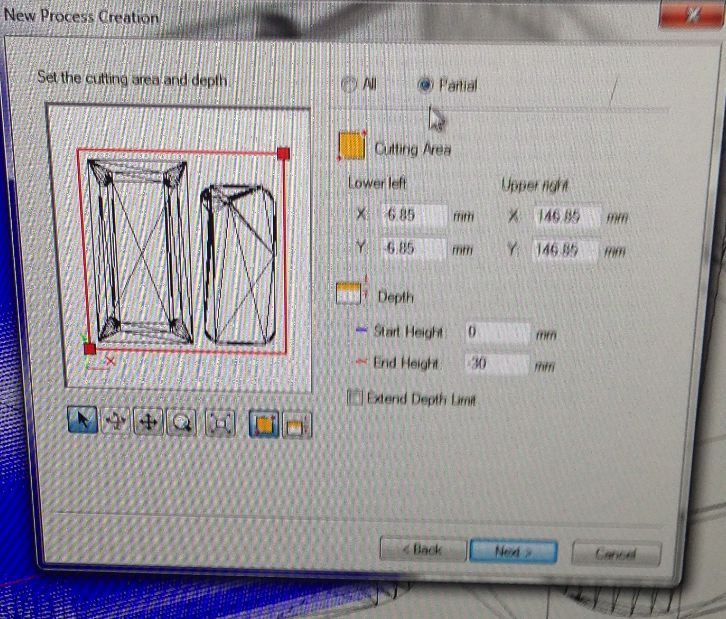This screenshot has width=726, height=619.
Task: Click the 'Set the cutting area and depth' text
Action: click(132, 79)
